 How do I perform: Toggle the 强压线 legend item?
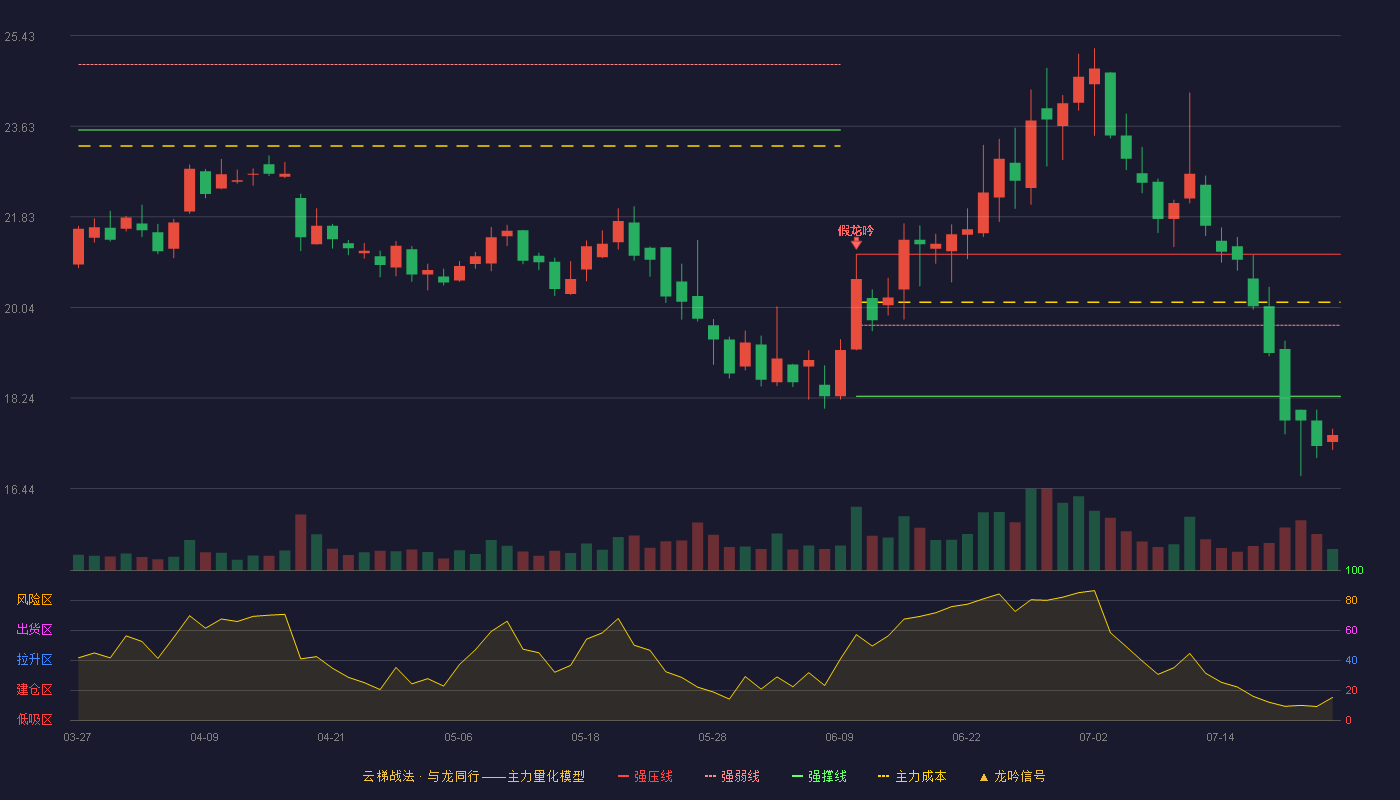(645, 776)
